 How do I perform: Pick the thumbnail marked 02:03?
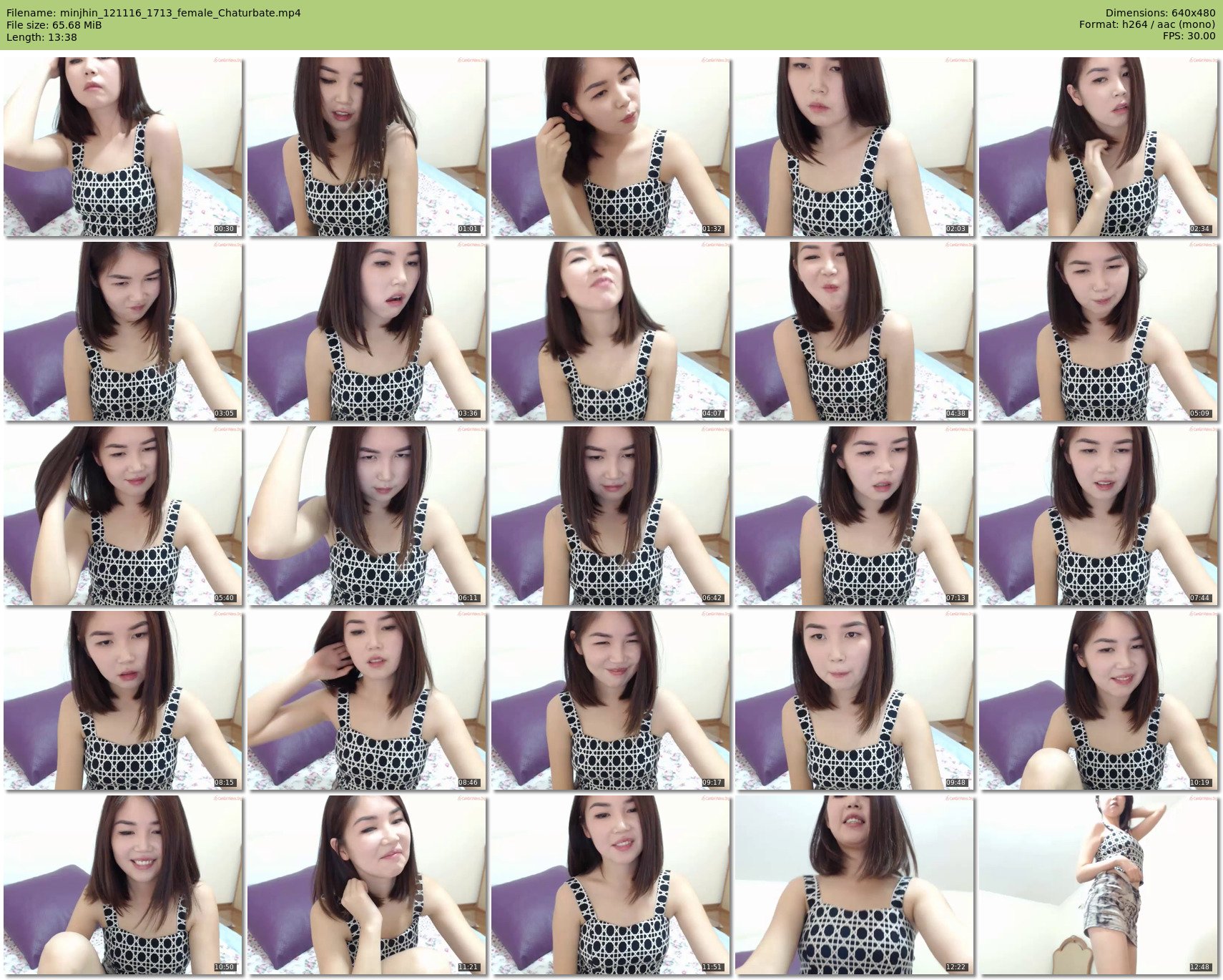pos(855,147)
